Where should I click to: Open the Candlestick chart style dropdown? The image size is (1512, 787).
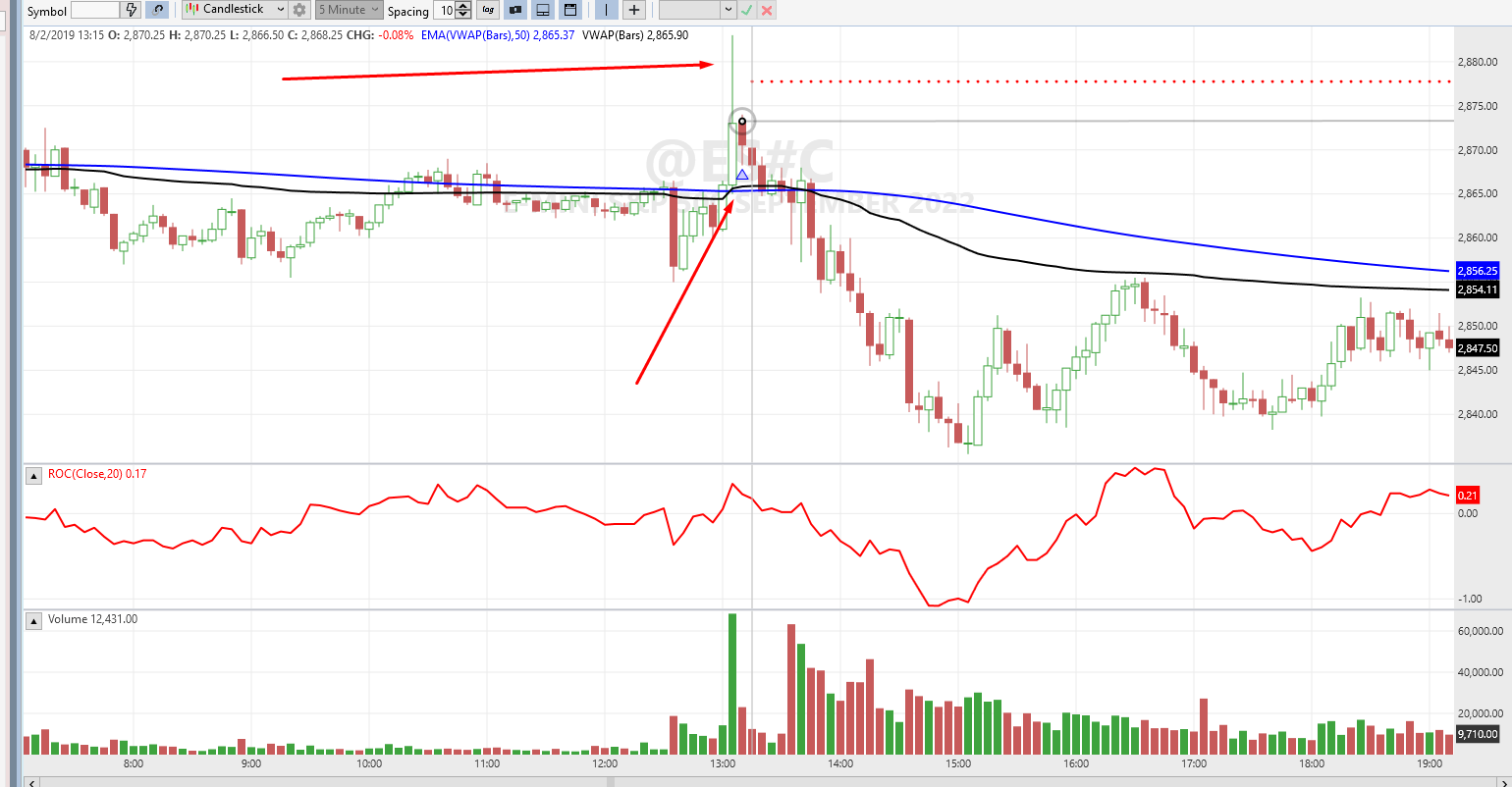(236, 10)
